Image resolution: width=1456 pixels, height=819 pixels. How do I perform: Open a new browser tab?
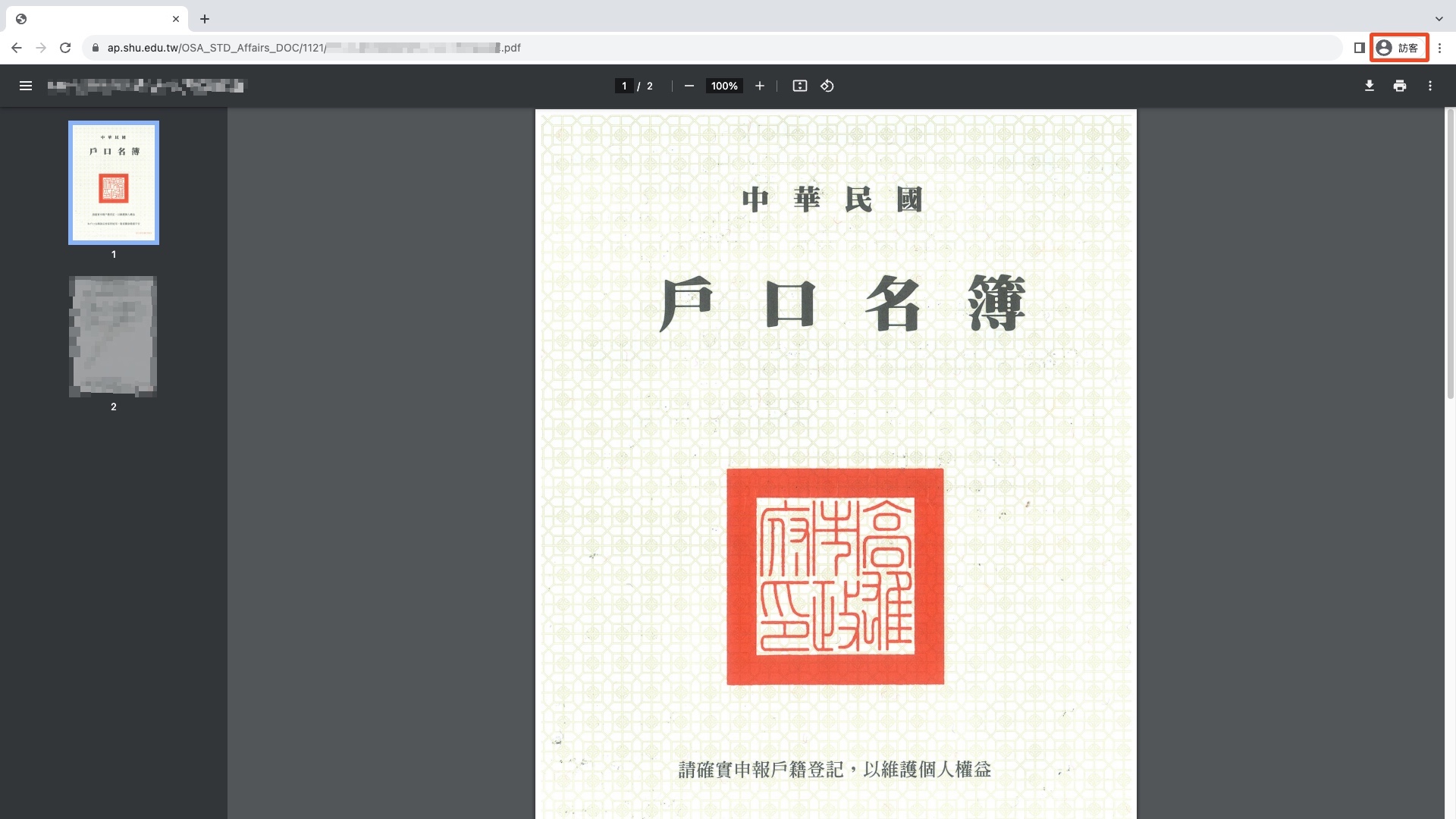click(x=205, y=19)
